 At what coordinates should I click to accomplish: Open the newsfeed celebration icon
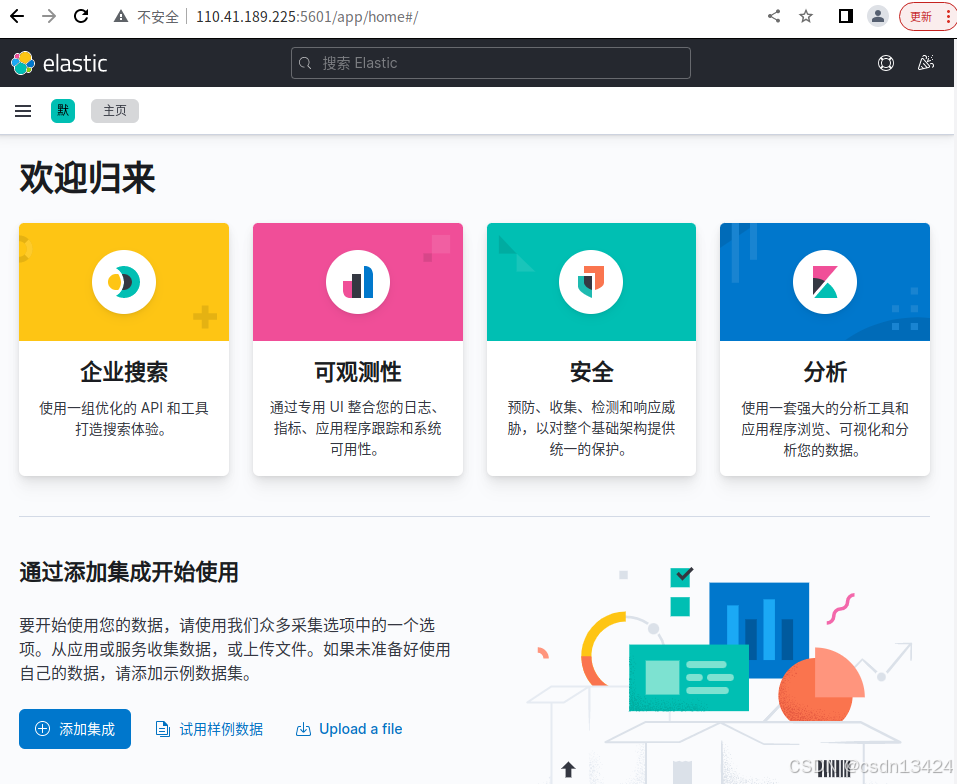(926, 63)
